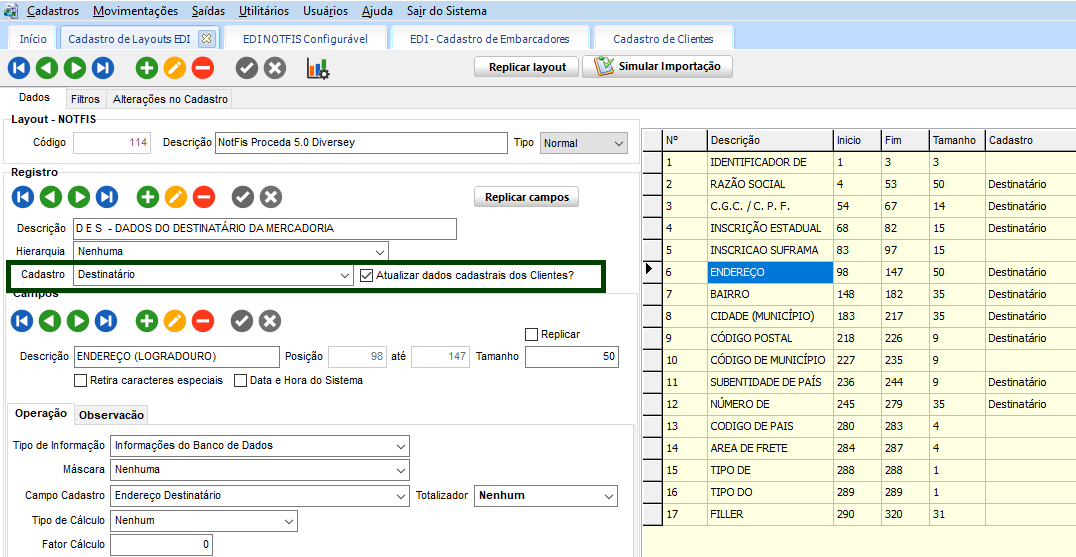Cancel editing with Registro X icon

[270, 197]
